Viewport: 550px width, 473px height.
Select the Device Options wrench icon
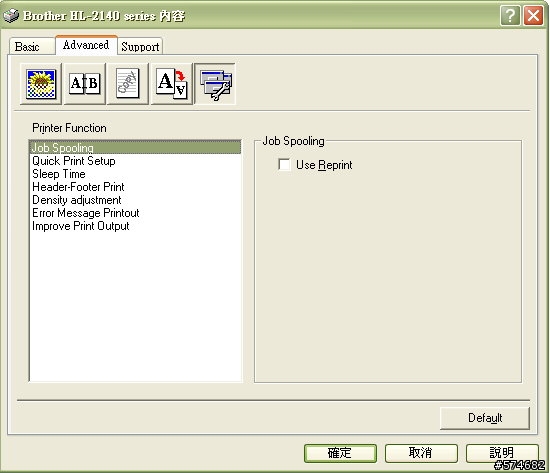215,84
